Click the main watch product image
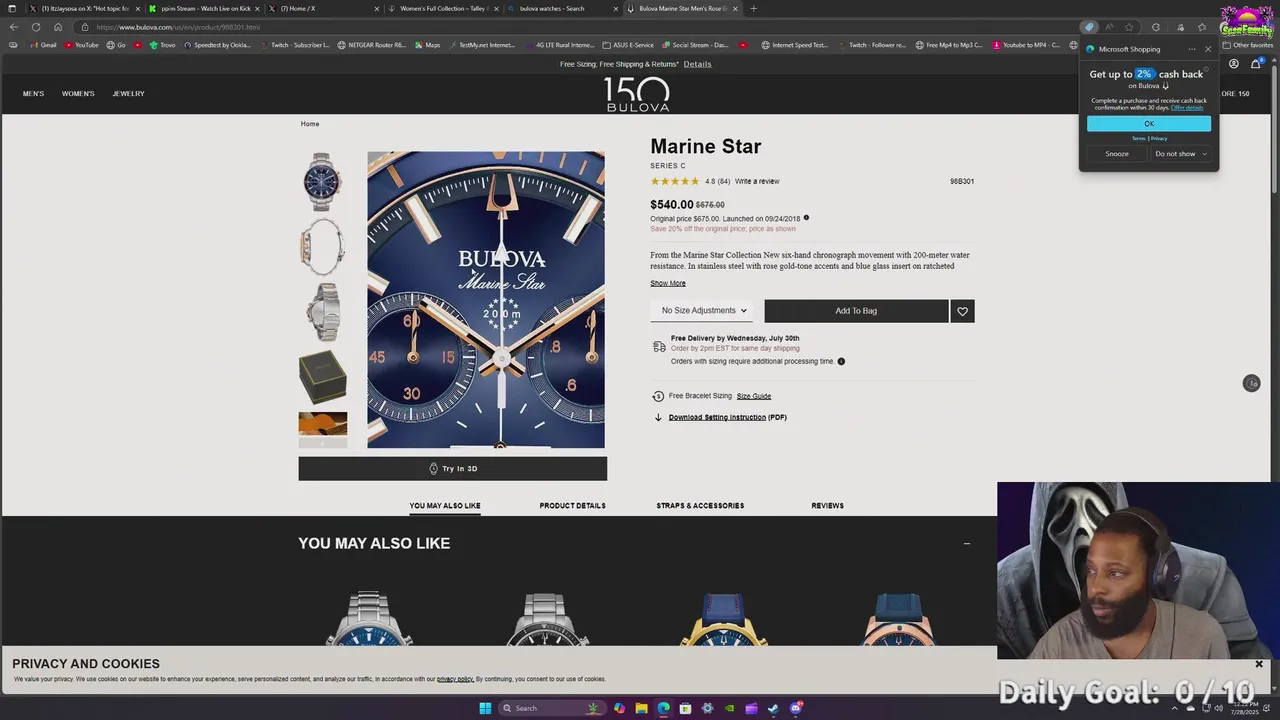 [486, 300]
